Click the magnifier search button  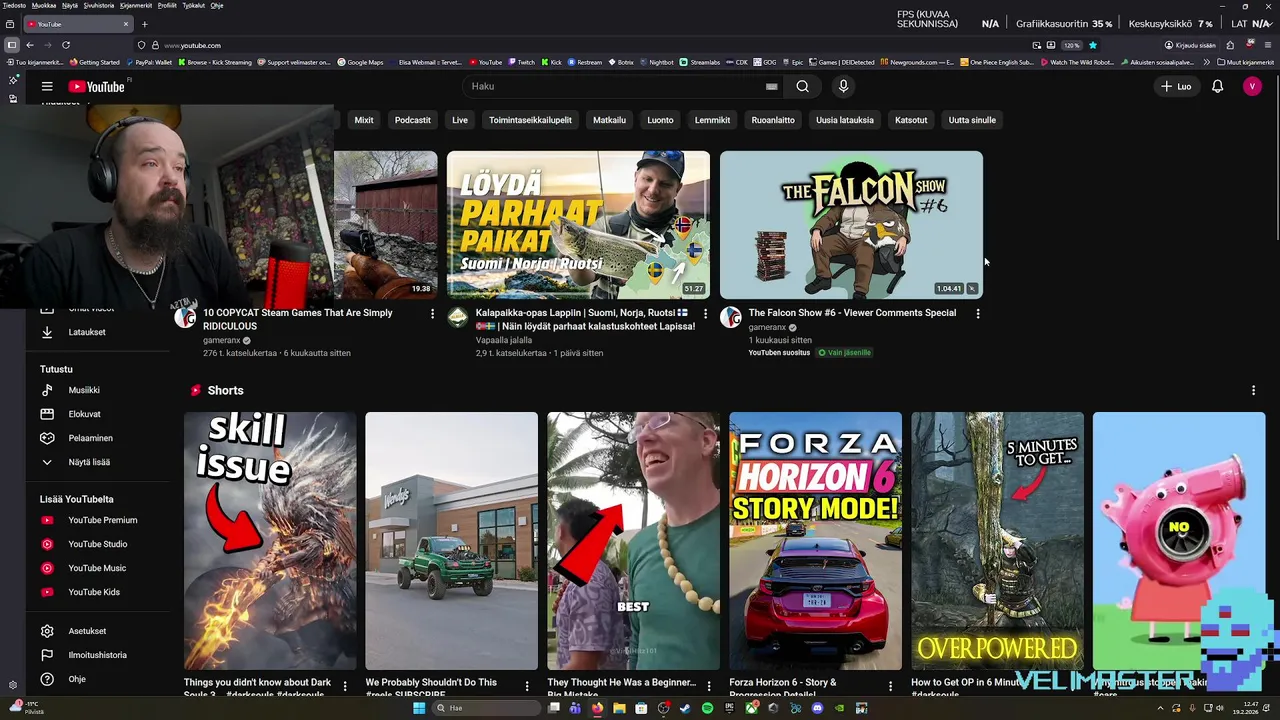tap(802, 87)
